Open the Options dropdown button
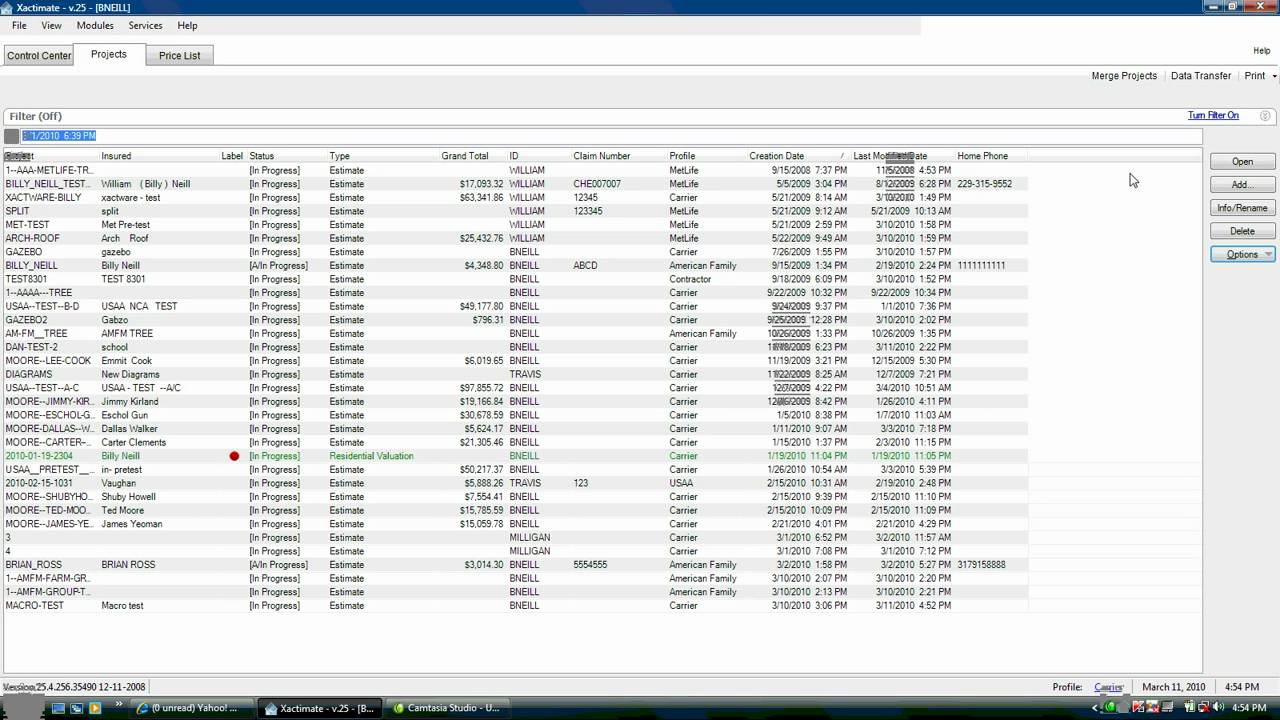The image size is (1280, 720). tap(1242, 254)
